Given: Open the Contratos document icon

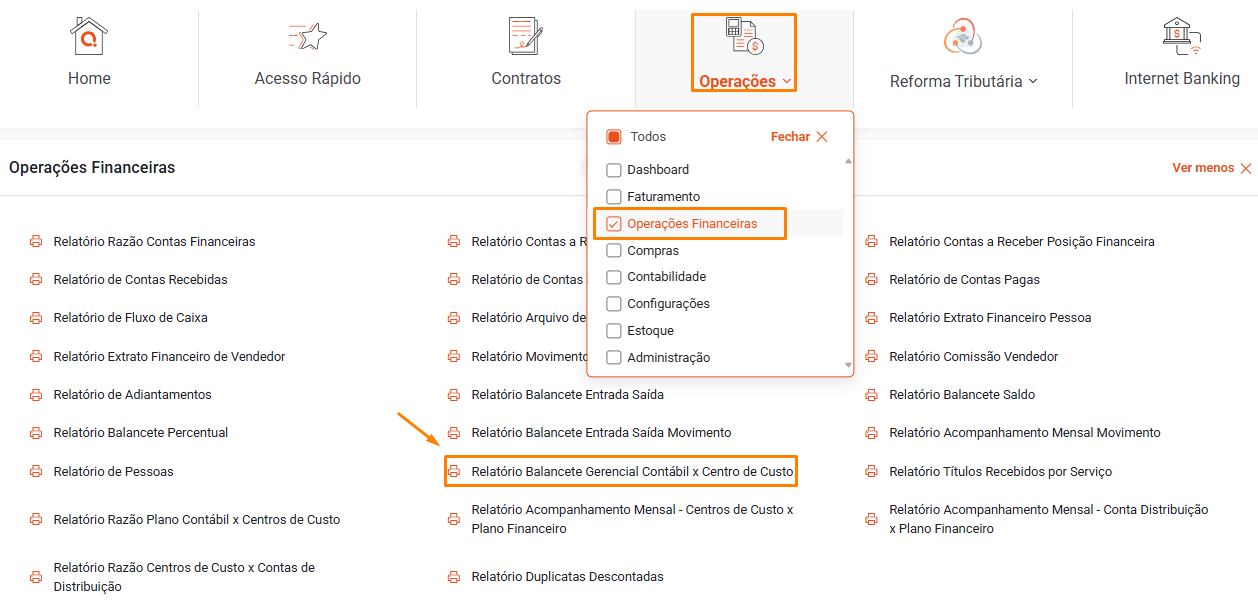Looking at the screenshot, I should (525, 36).
